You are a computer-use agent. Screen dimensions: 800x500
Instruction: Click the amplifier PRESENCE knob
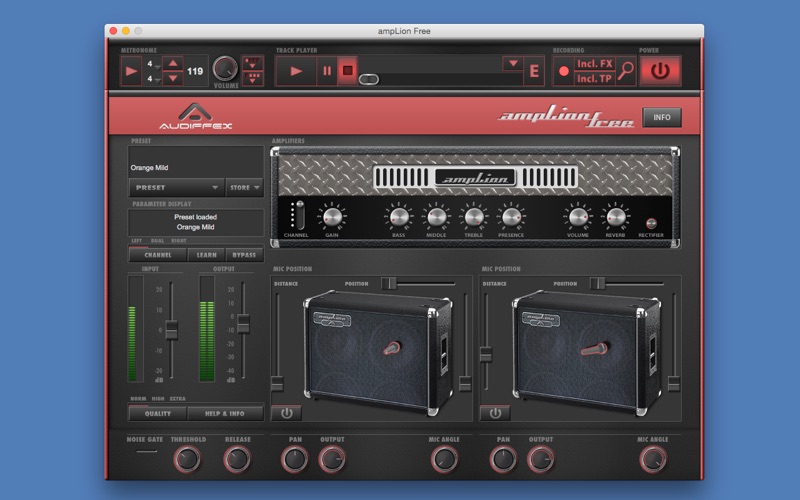point(511,216)
